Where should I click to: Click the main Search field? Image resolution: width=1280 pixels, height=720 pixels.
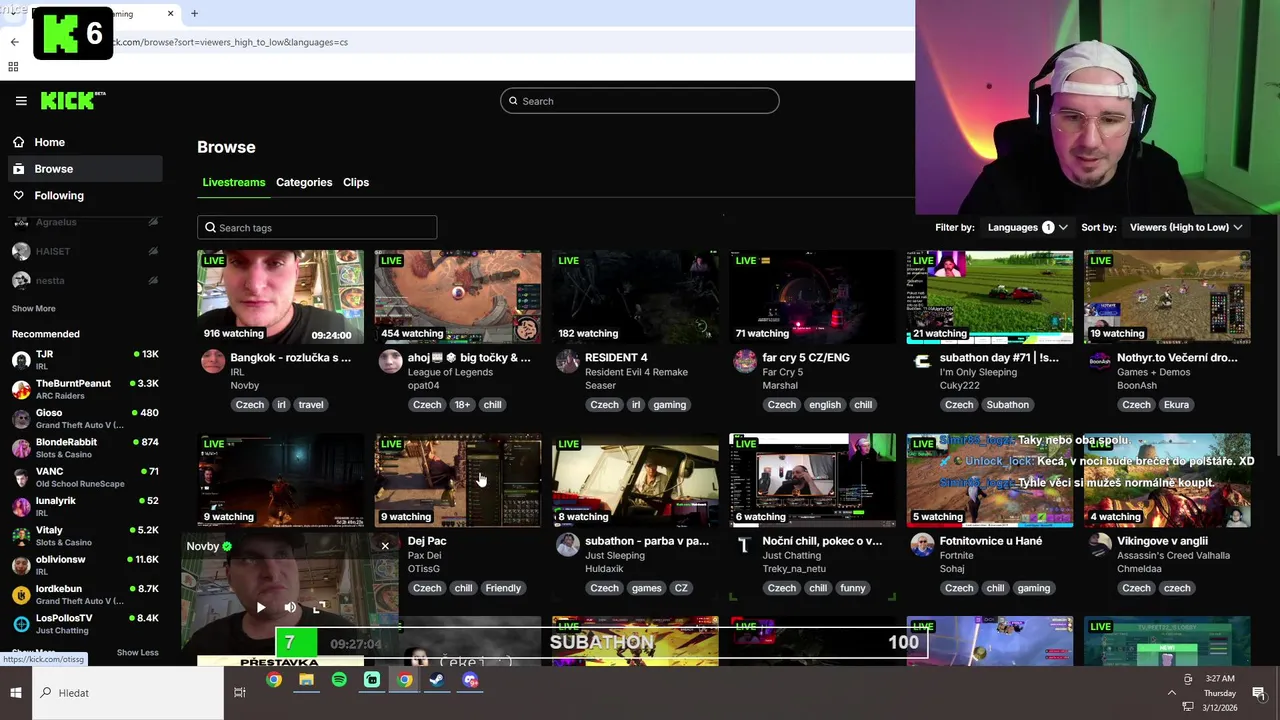tap(640, 101)
